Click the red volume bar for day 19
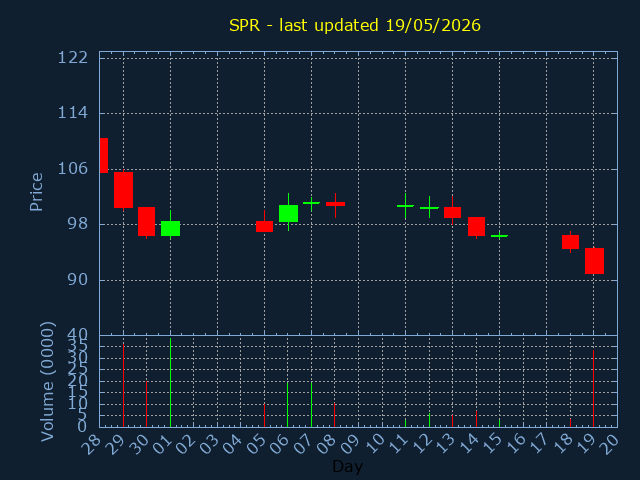 tap(593, 389)
